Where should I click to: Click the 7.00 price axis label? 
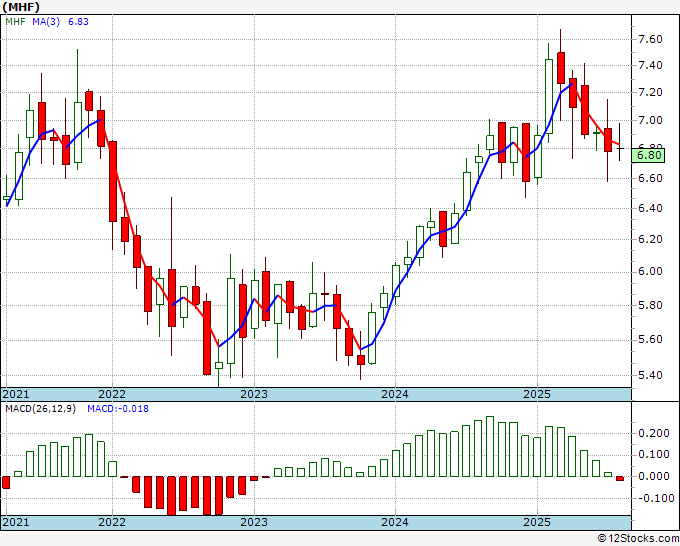(x=650, y=120)
